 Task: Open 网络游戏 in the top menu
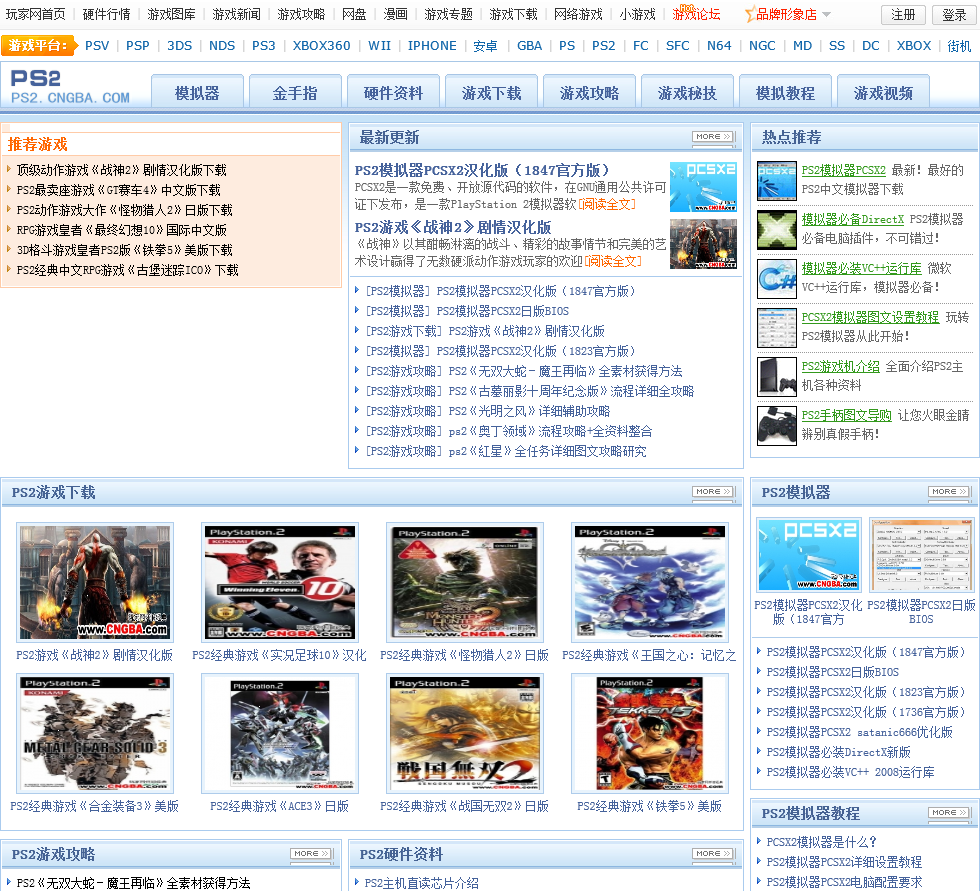click(578, 14)
